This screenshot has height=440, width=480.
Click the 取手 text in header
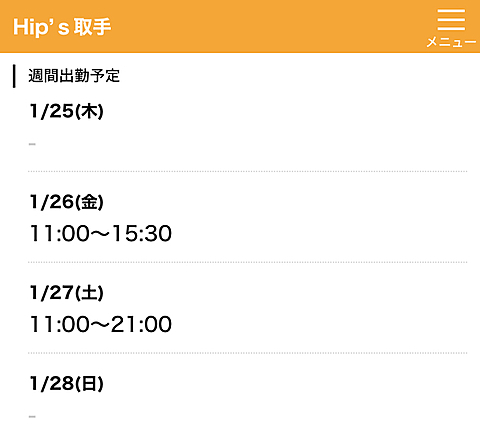[93, 26]
